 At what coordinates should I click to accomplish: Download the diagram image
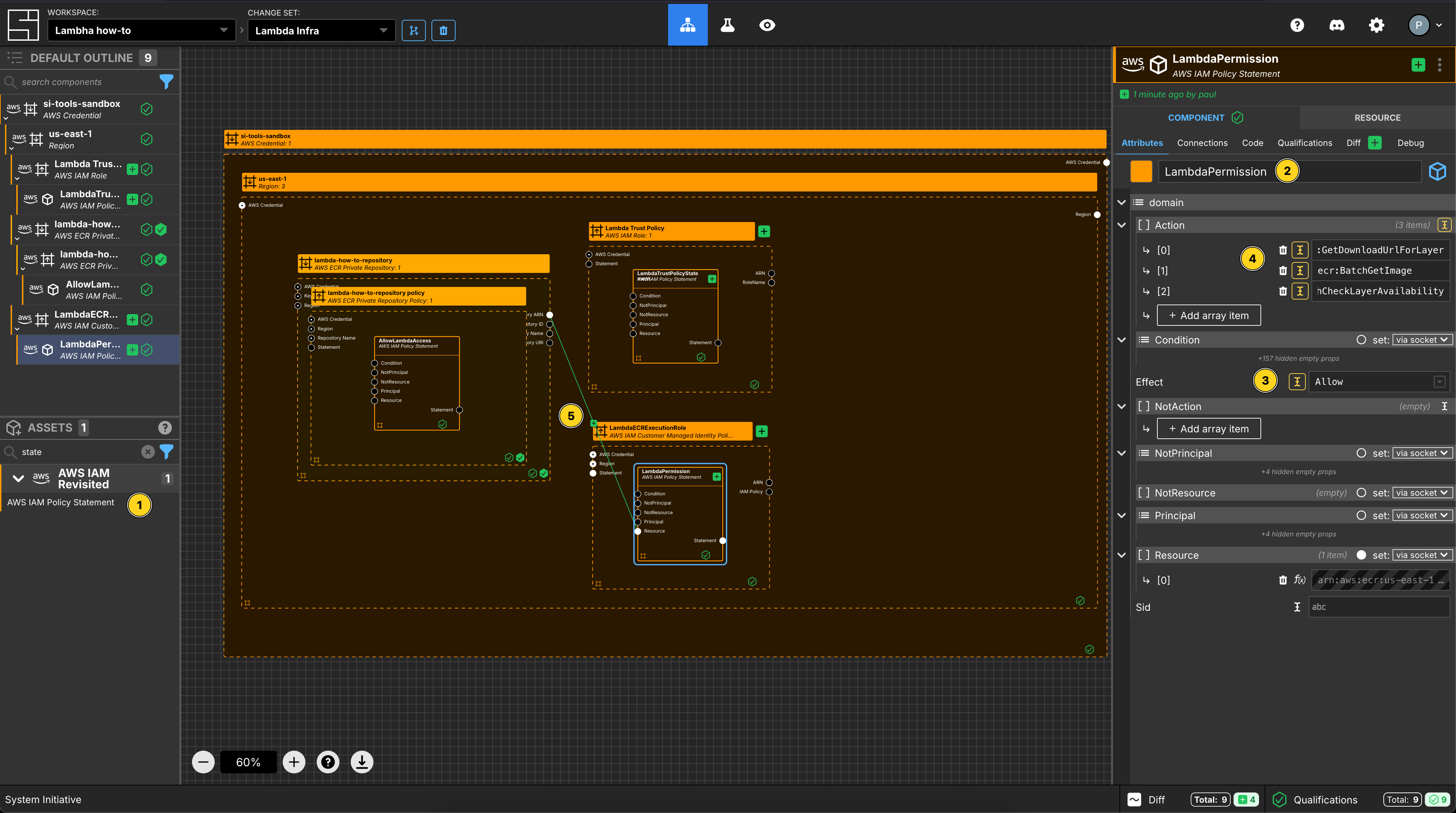click(362, 762)
